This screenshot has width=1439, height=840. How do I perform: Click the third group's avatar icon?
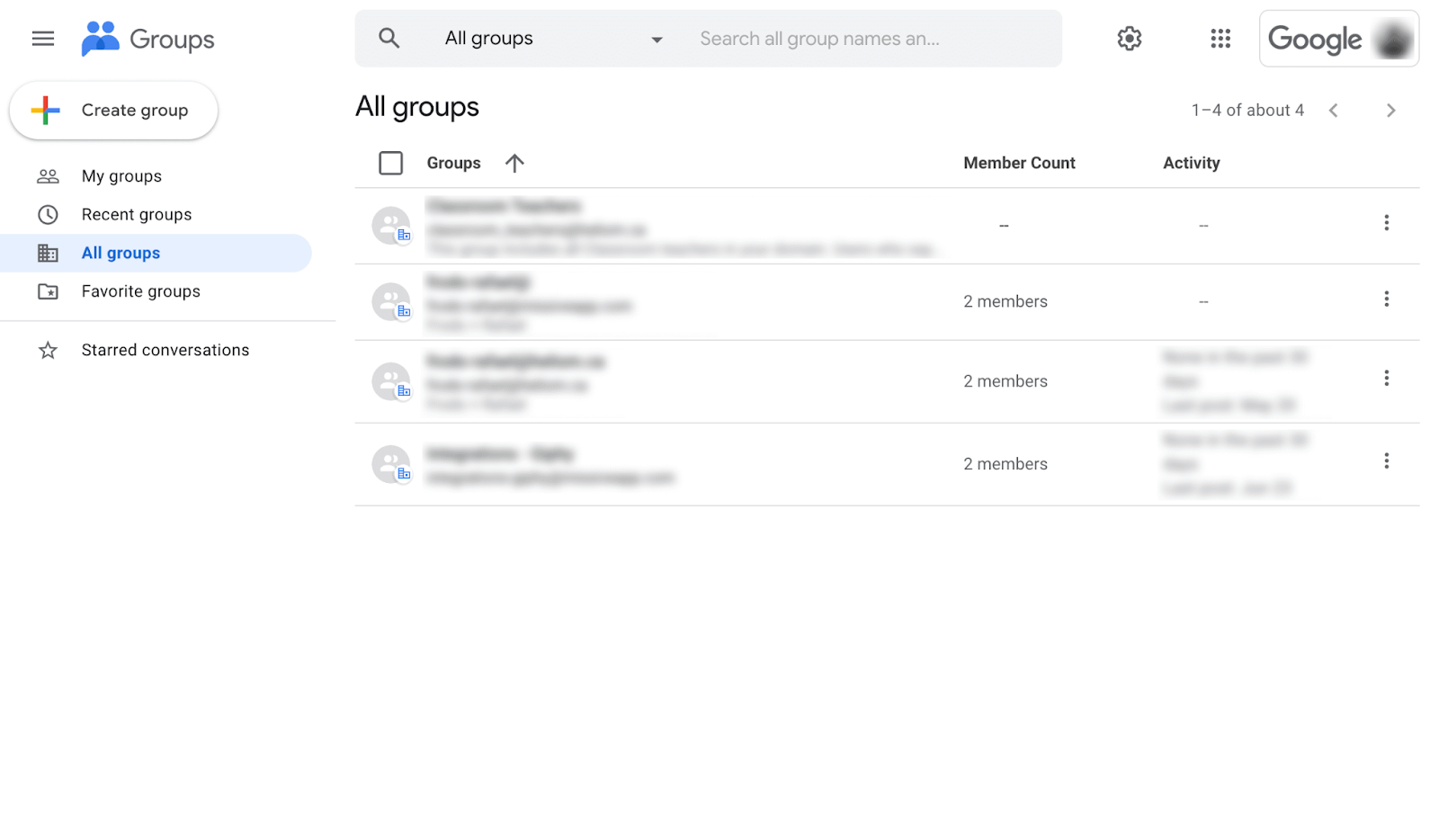(391, 381)
